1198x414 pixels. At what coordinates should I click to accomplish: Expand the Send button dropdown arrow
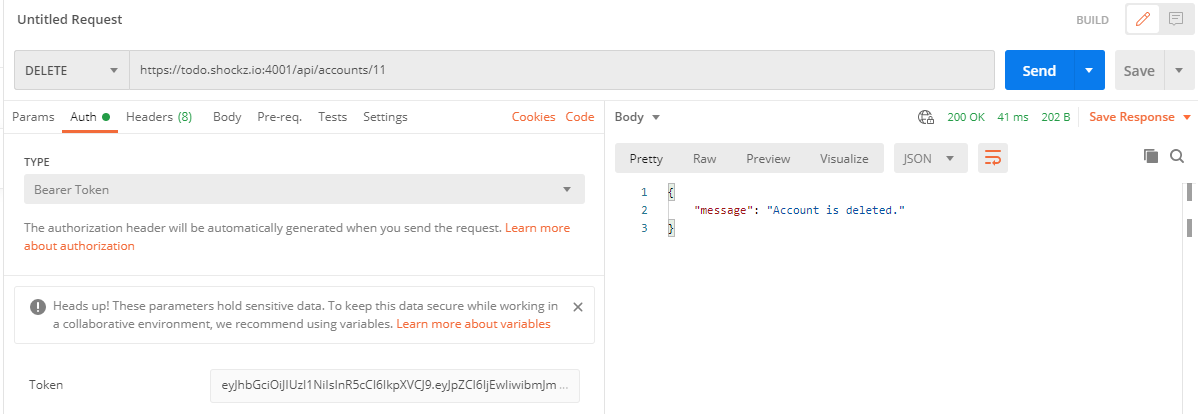pos(1088,71)
